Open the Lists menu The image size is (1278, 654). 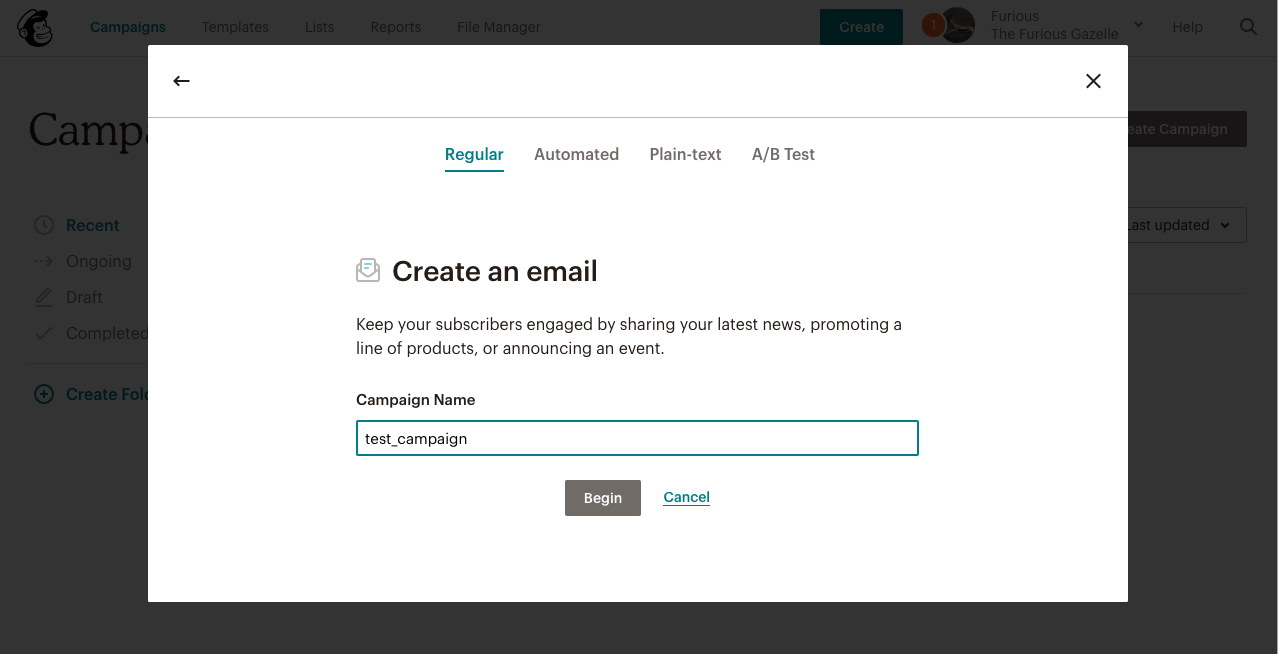pyautogui.click(x=320, y=27)
